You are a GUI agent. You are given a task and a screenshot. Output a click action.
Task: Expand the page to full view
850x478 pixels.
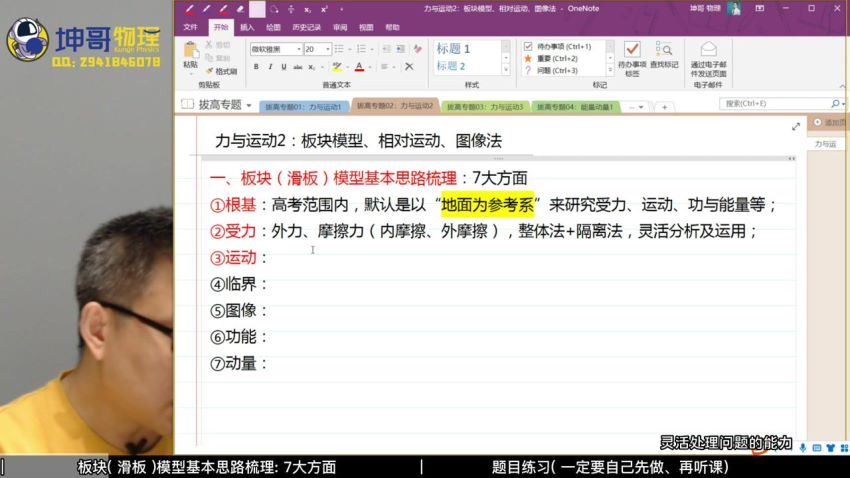tap(796, 127)
